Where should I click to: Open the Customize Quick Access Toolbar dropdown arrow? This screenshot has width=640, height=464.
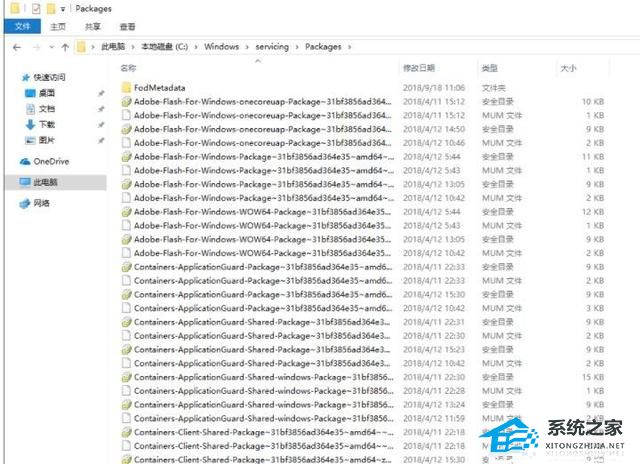63,9
